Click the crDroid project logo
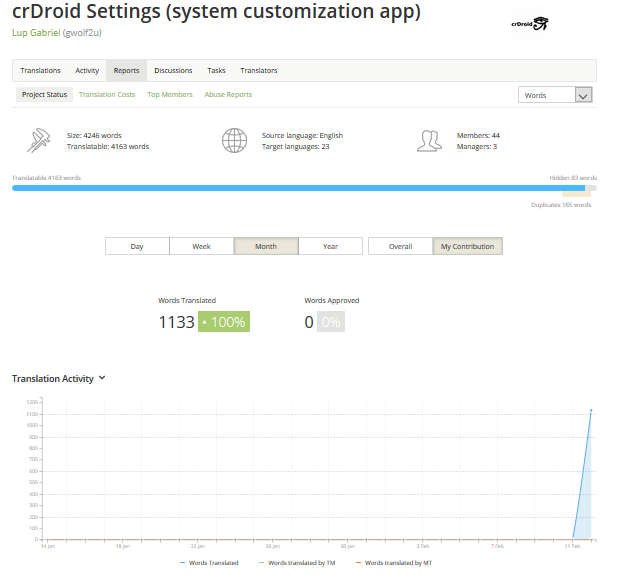Screen dimensions: 617x587 (529, 24)
